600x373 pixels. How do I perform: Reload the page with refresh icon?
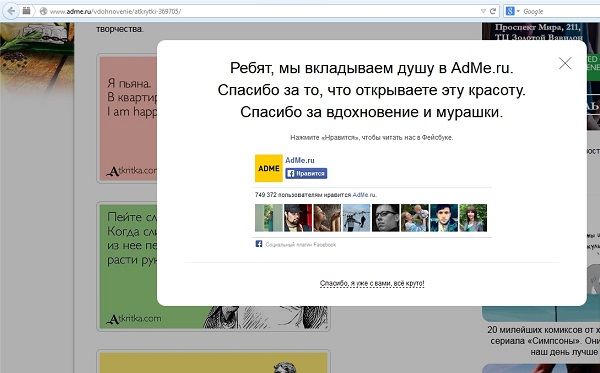[493, 11]
